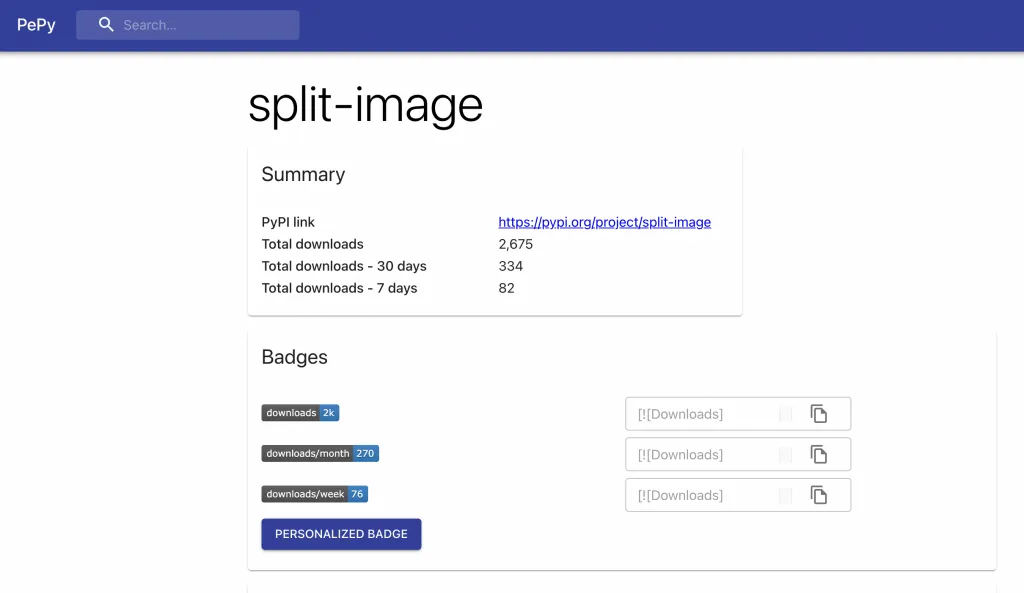Click the PyPI link label
Screen dimensions: 1024x593
[288, 222]
